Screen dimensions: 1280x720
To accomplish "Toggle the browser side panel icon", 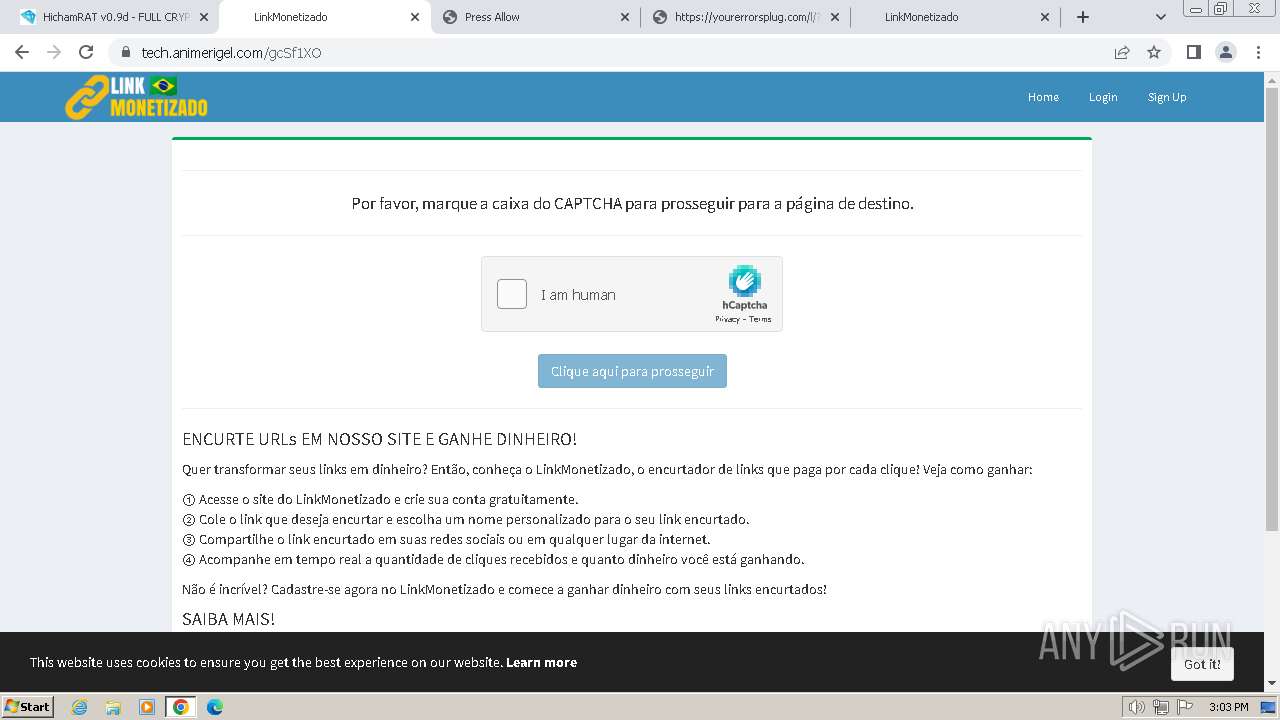I will [1193, 52].
